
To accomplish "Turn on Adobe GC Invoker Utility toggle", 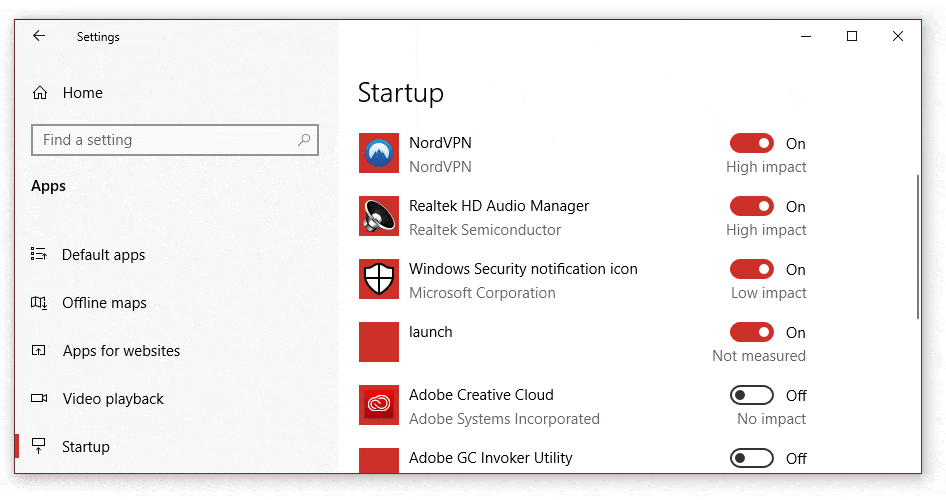I will pyautogui.click(x=752, y=458).
